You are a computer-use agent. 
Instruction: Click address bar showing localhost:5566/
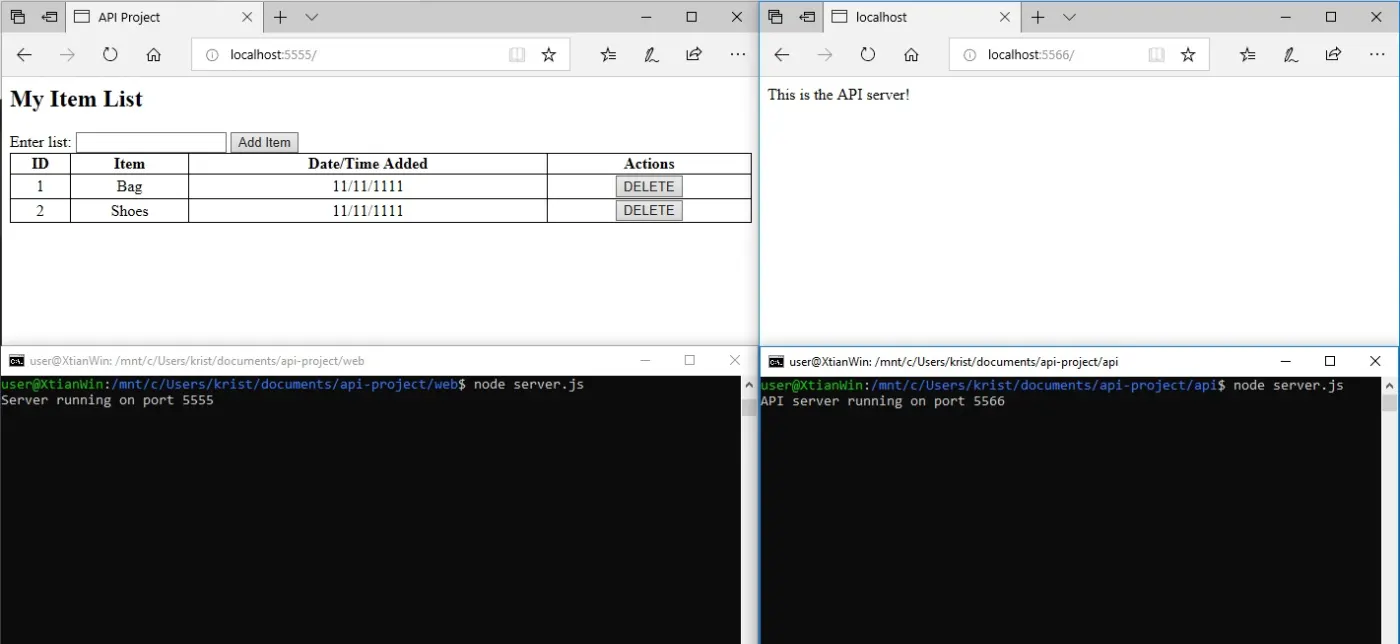[1079, 55]
